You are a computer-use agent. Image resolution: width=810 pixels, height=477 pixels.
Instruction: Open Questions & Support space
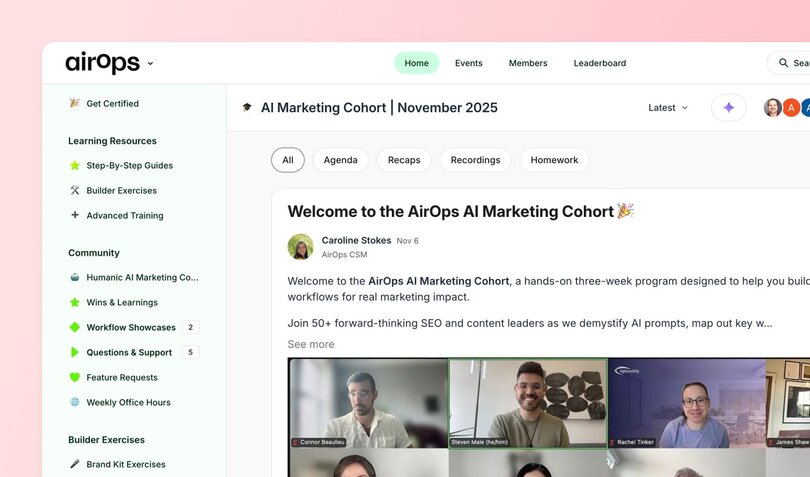[129, 352]
